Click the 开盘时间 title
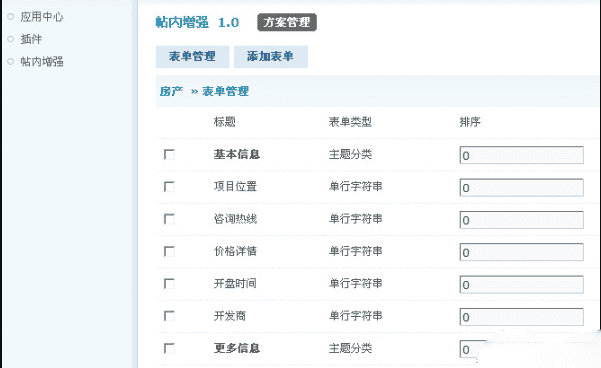Viewport: 601px width, 368px height. (235, 283)
